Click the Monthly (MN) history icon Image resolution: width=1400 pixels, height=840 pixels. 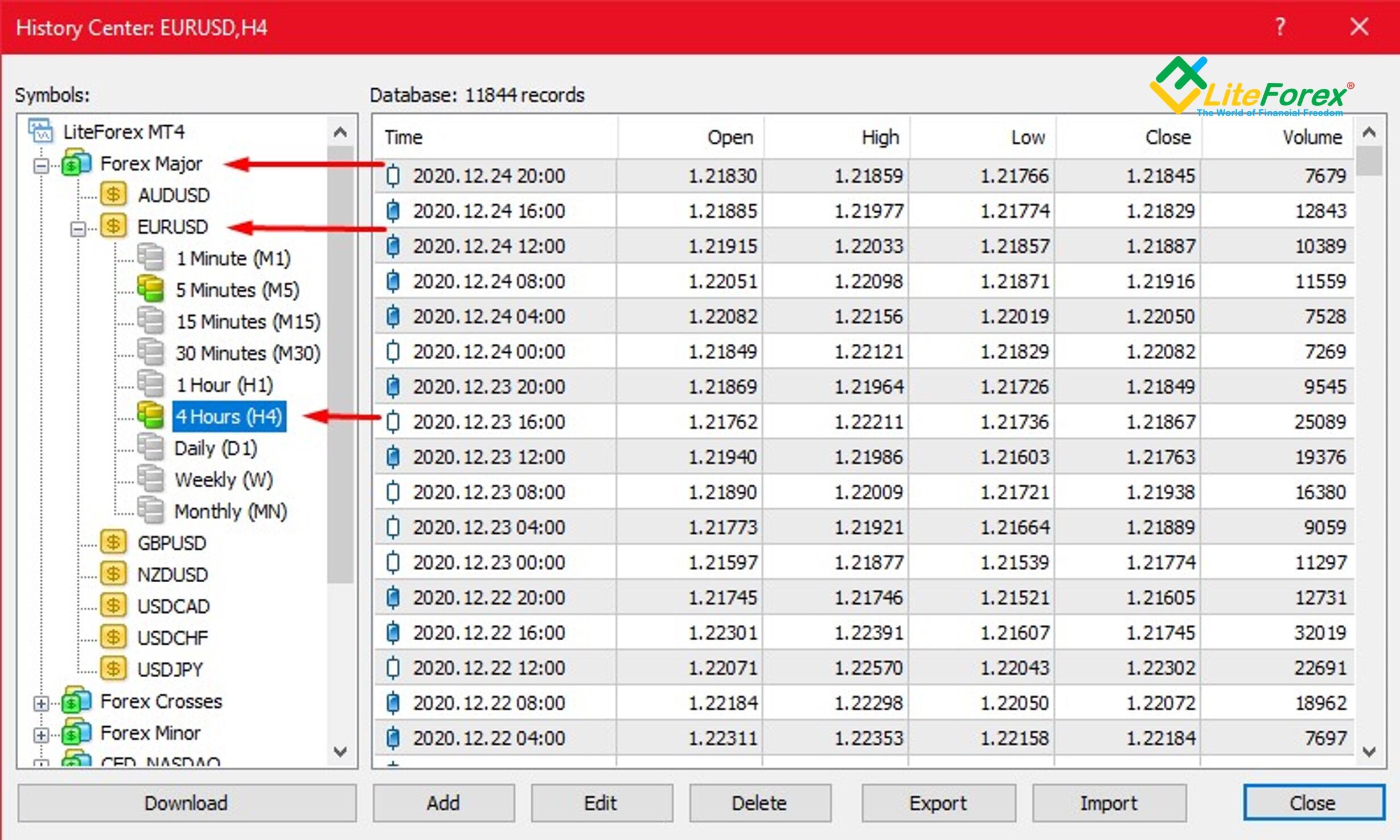point(151,510)
